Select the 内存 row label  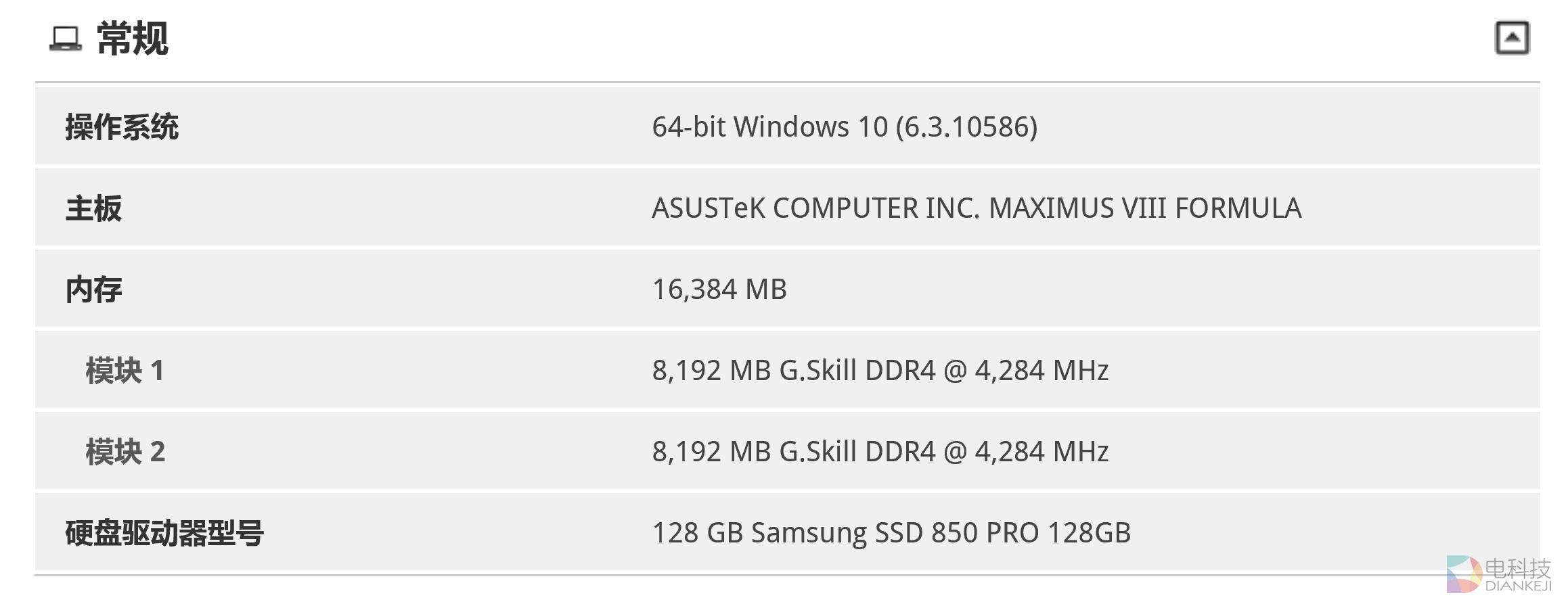[x=95, y=289]
